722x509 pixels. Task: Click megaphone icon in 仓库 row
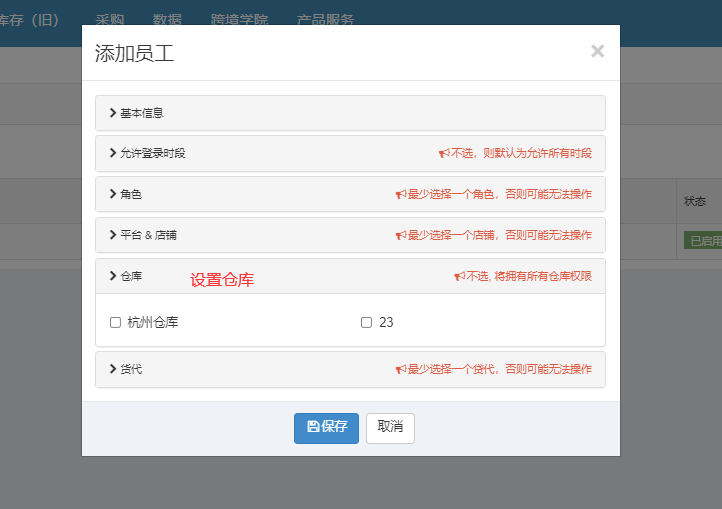(x=459, y=277)
